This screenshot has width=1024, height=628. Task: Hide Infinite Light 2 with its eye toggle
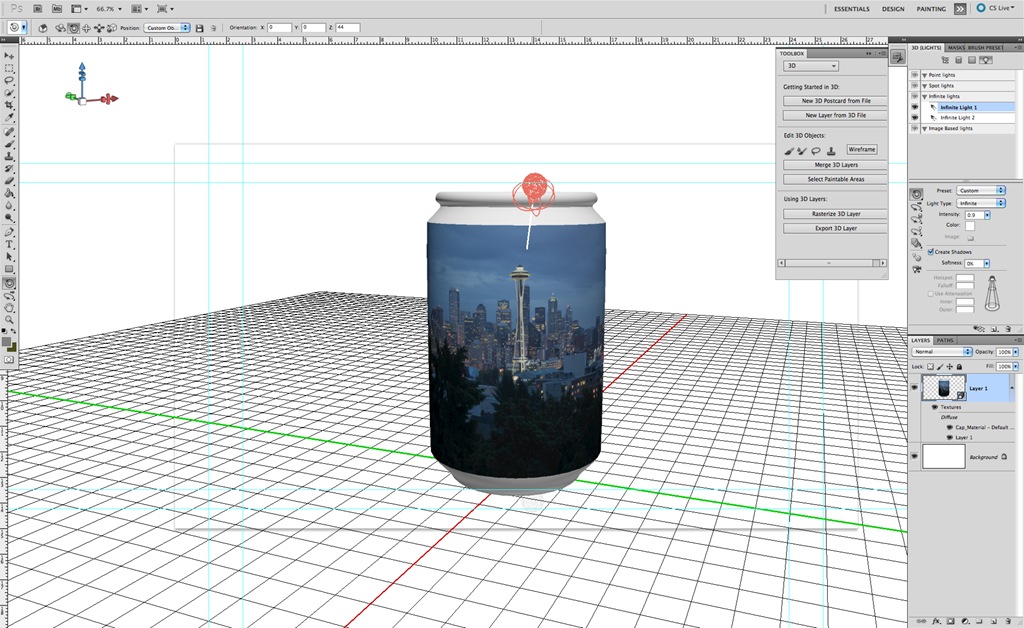point(914,117)
